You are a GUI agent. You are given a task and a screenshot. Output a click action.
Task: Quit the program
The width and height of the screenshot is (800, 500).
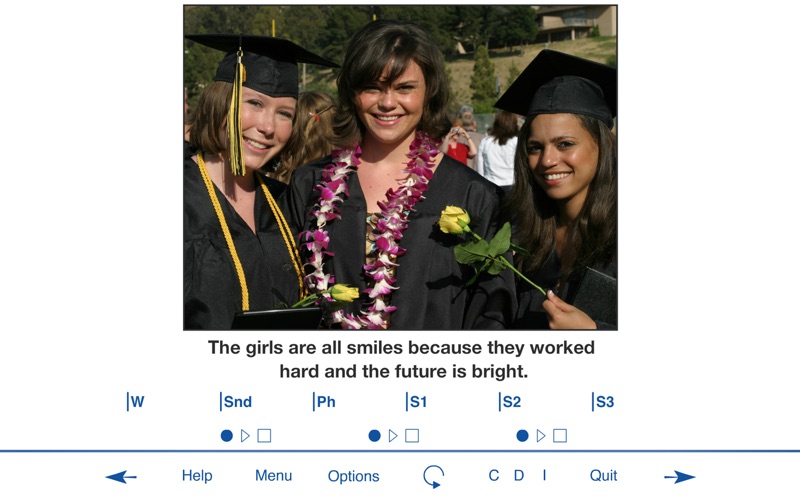point(603,476)
